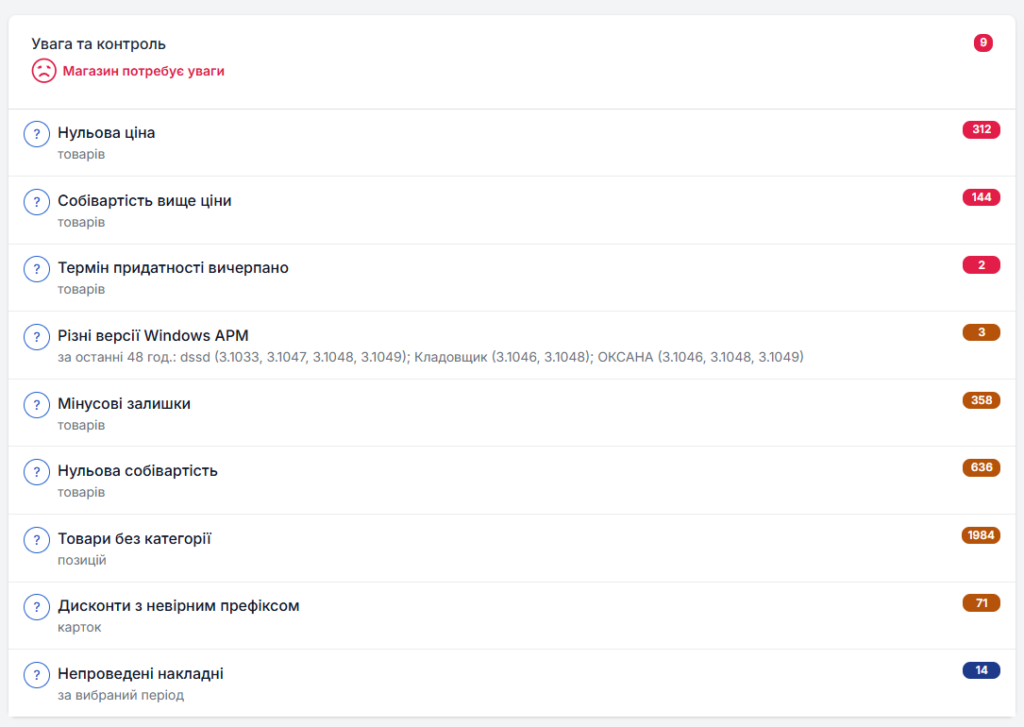Show help for Товари без категорії
The image size is (1024, 727).
(37, 540)
